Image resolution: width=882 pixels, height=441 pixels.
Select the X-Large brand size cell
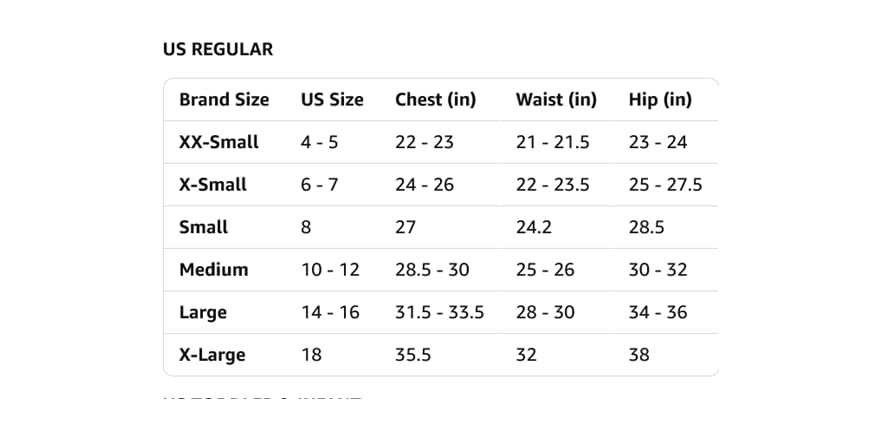212,356
